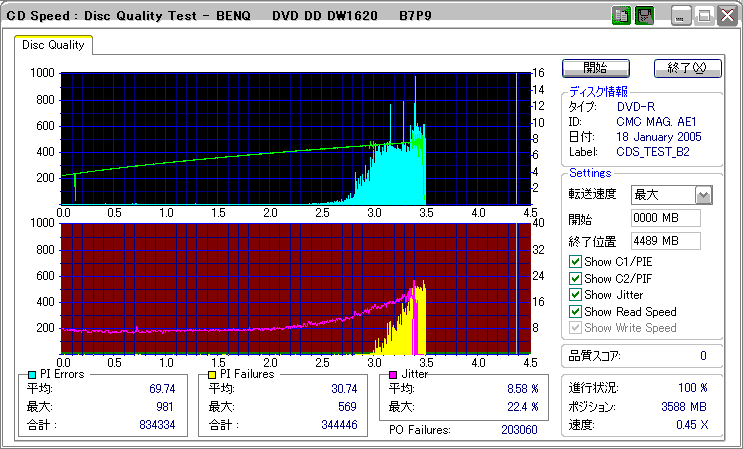Minimize the CD Speed window

pos(680,17)
